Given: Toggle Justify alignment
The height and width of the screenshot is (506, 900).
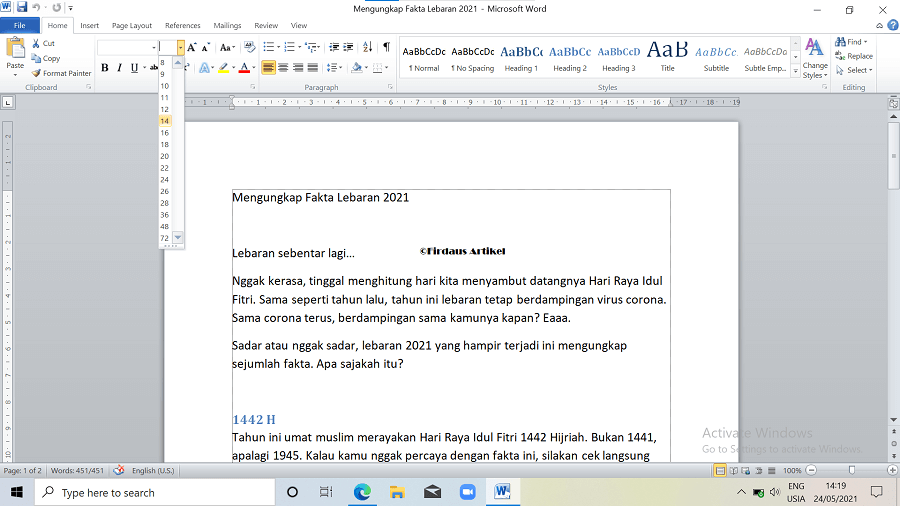Looking at the screenshot, I should (x=313, y=68).
